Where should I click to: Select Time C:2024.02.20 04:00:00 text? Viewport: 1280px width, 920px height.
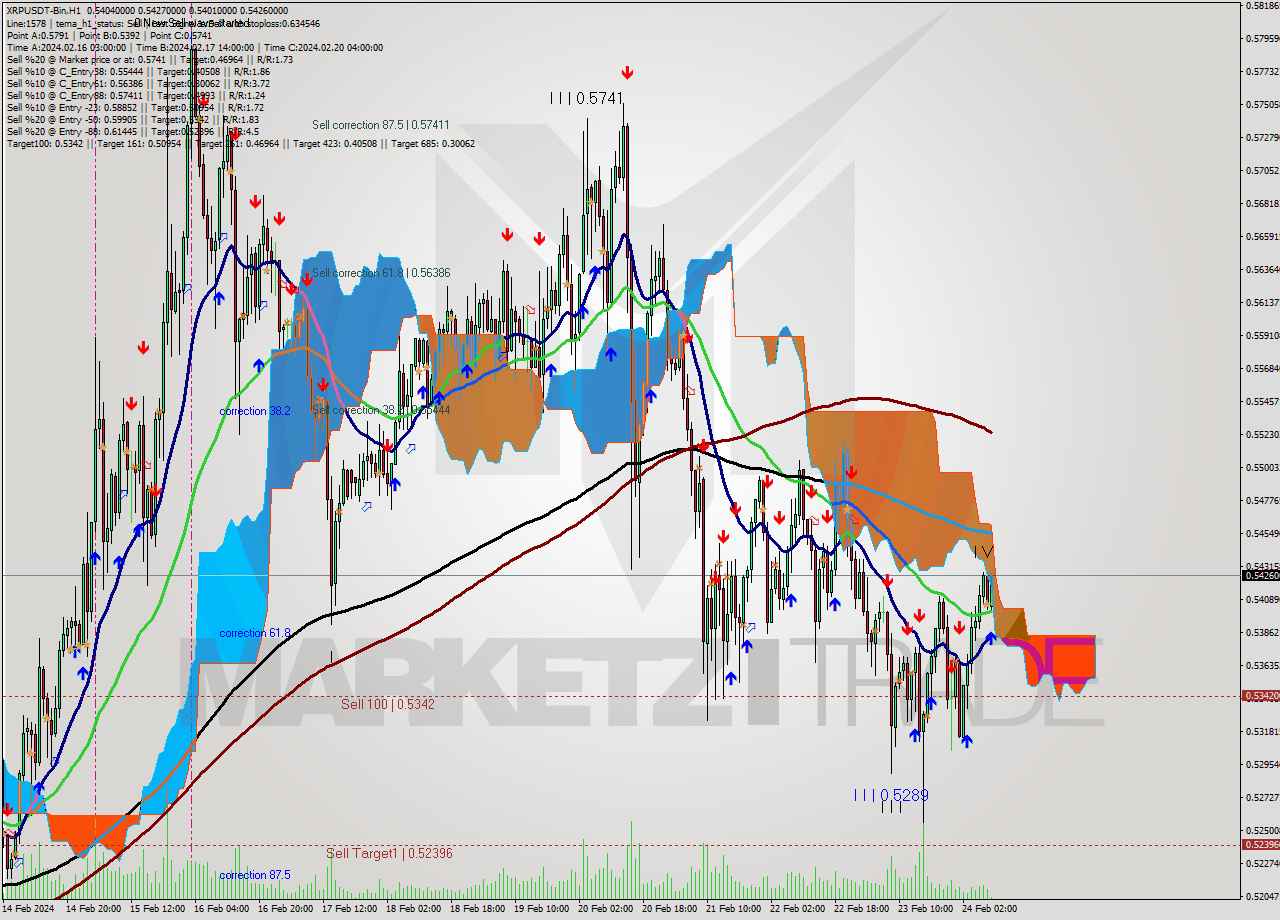pos(324,47)
